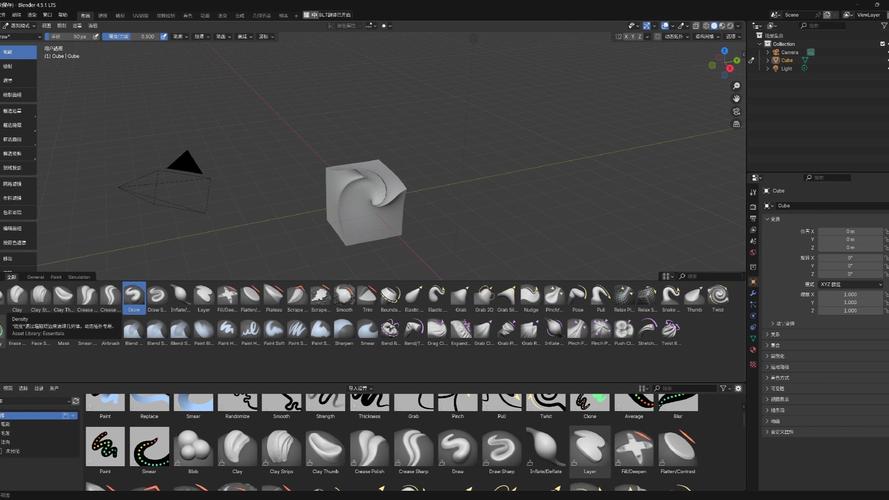Select the Sharpen brush in second row
The height and width of the screenshot is (500, 889).
click(344, 332)
